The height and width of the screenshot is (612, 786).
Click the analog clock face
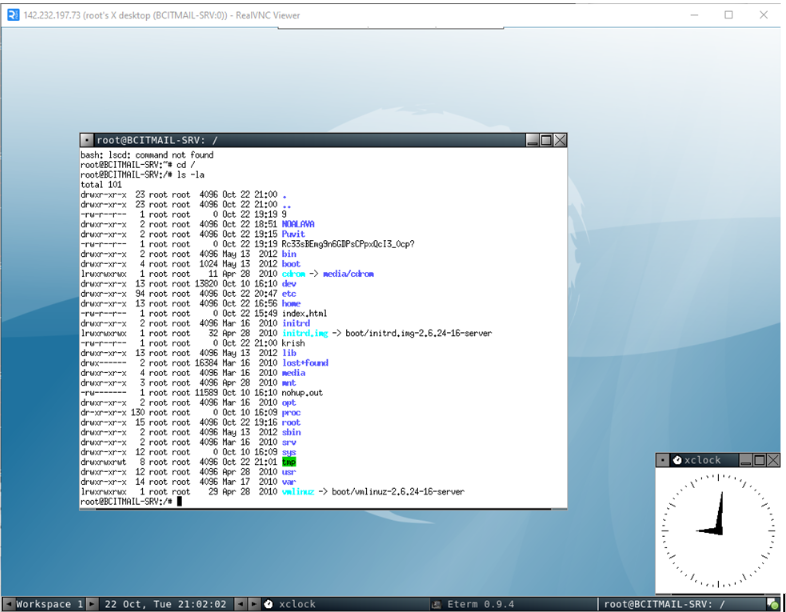pyautogui.click(x=716, y=529)
